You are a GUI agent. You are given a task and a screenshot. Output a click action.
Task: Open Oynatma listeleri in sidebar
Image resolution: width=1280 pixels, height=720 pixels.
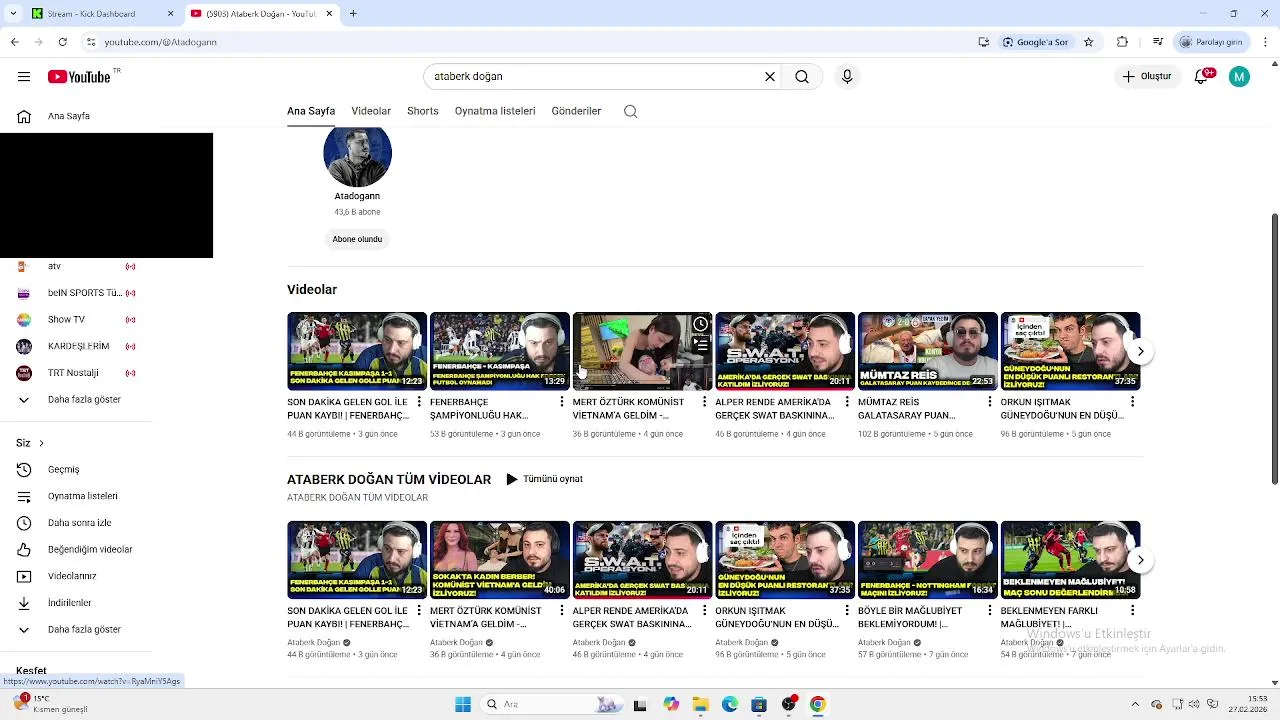click(x=82, y=496)
